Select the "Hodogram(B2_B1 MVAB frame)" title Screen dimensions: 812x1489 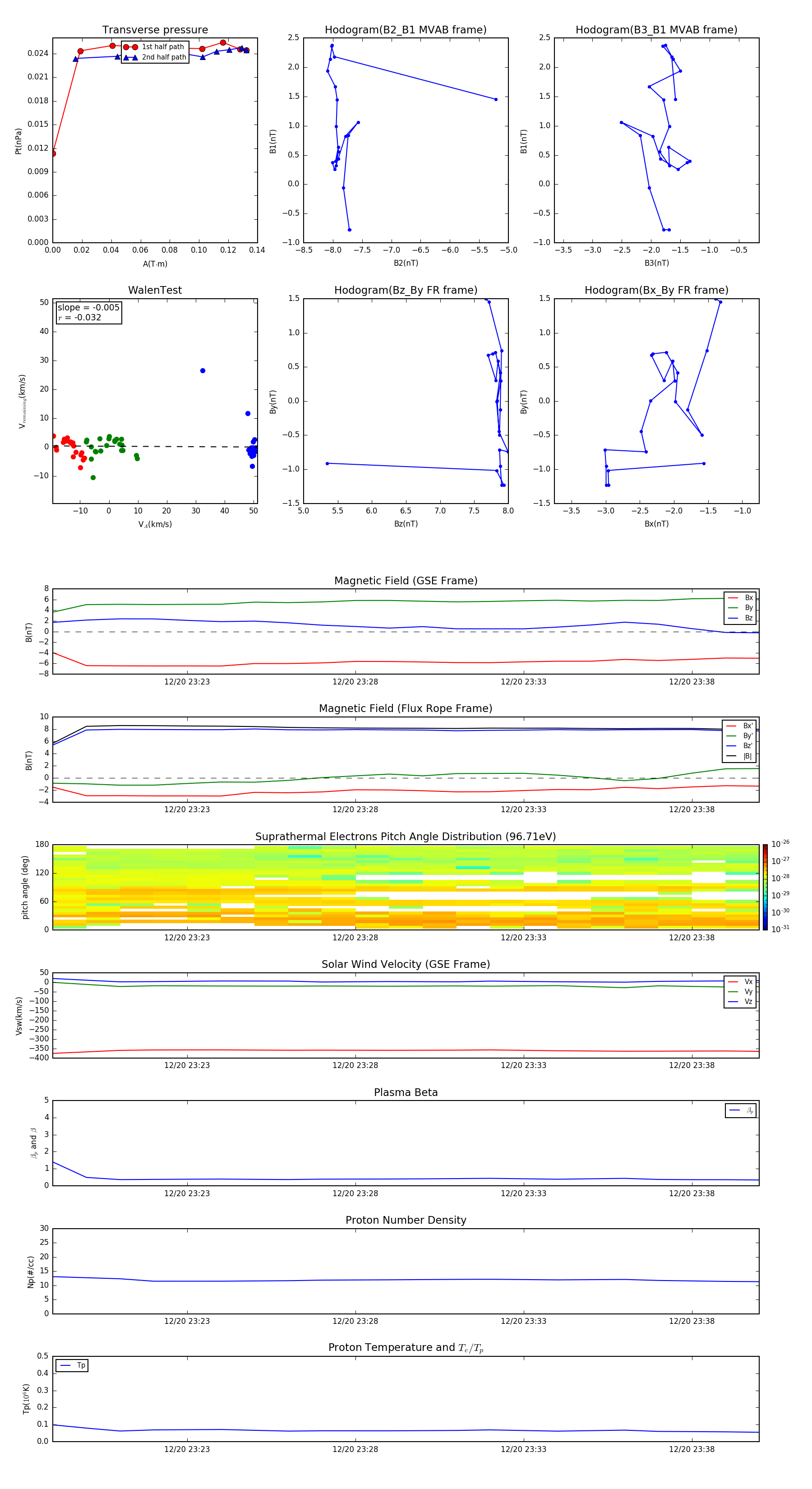tap(406, 30)
